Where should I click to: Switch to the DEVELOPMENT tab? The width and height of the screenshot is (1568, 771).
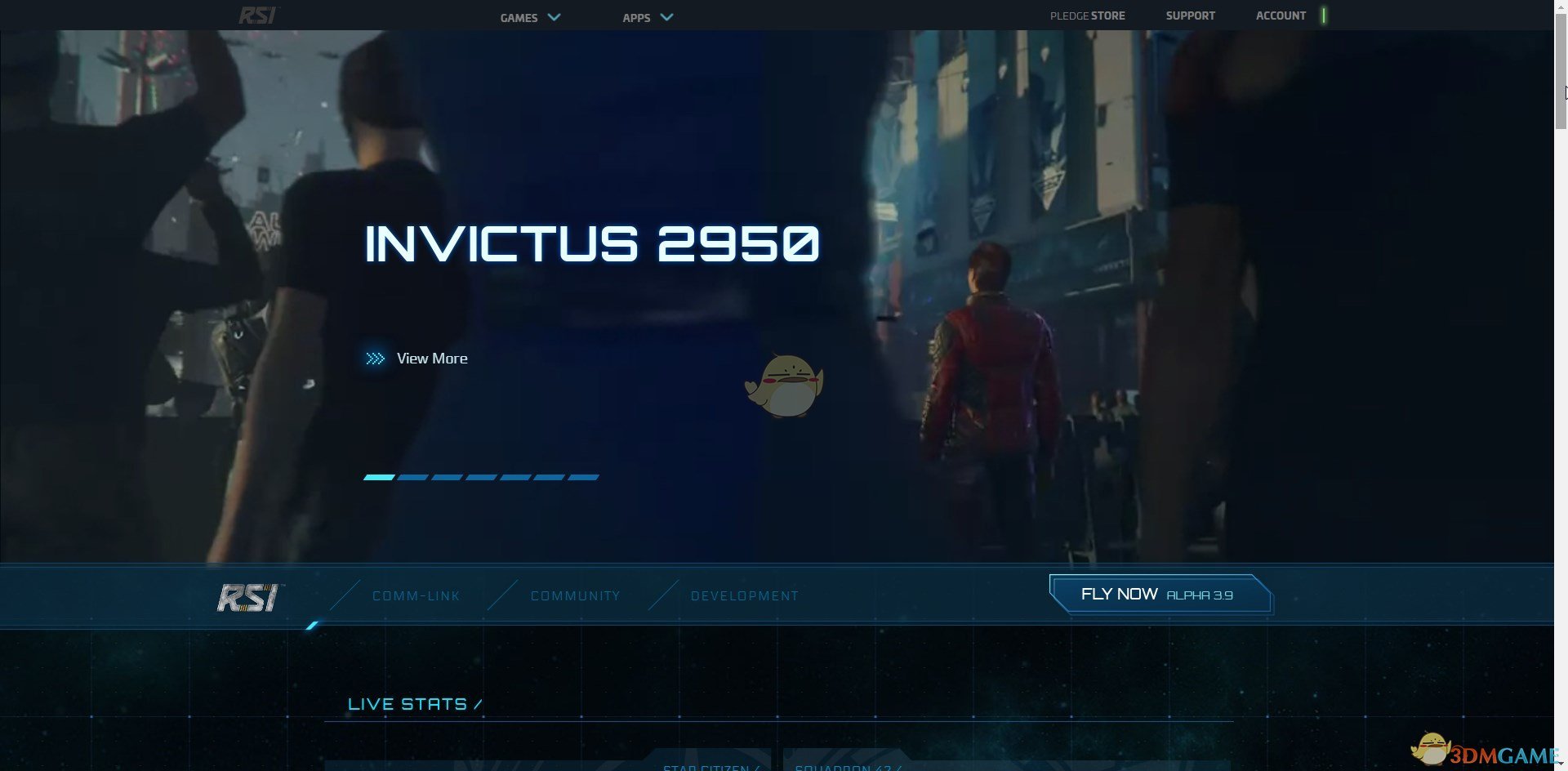(744, 596)
